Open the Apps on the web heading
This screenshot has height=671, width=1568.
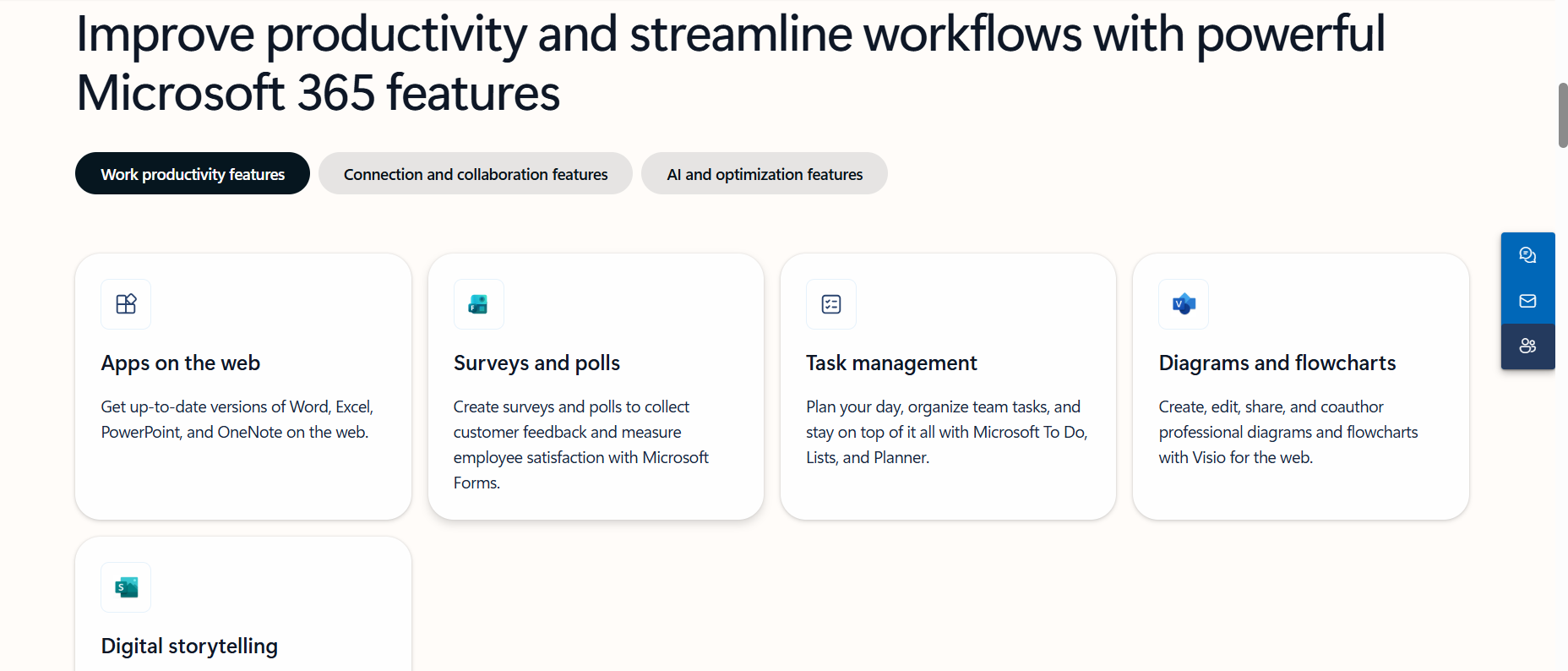tap(181, 363)
